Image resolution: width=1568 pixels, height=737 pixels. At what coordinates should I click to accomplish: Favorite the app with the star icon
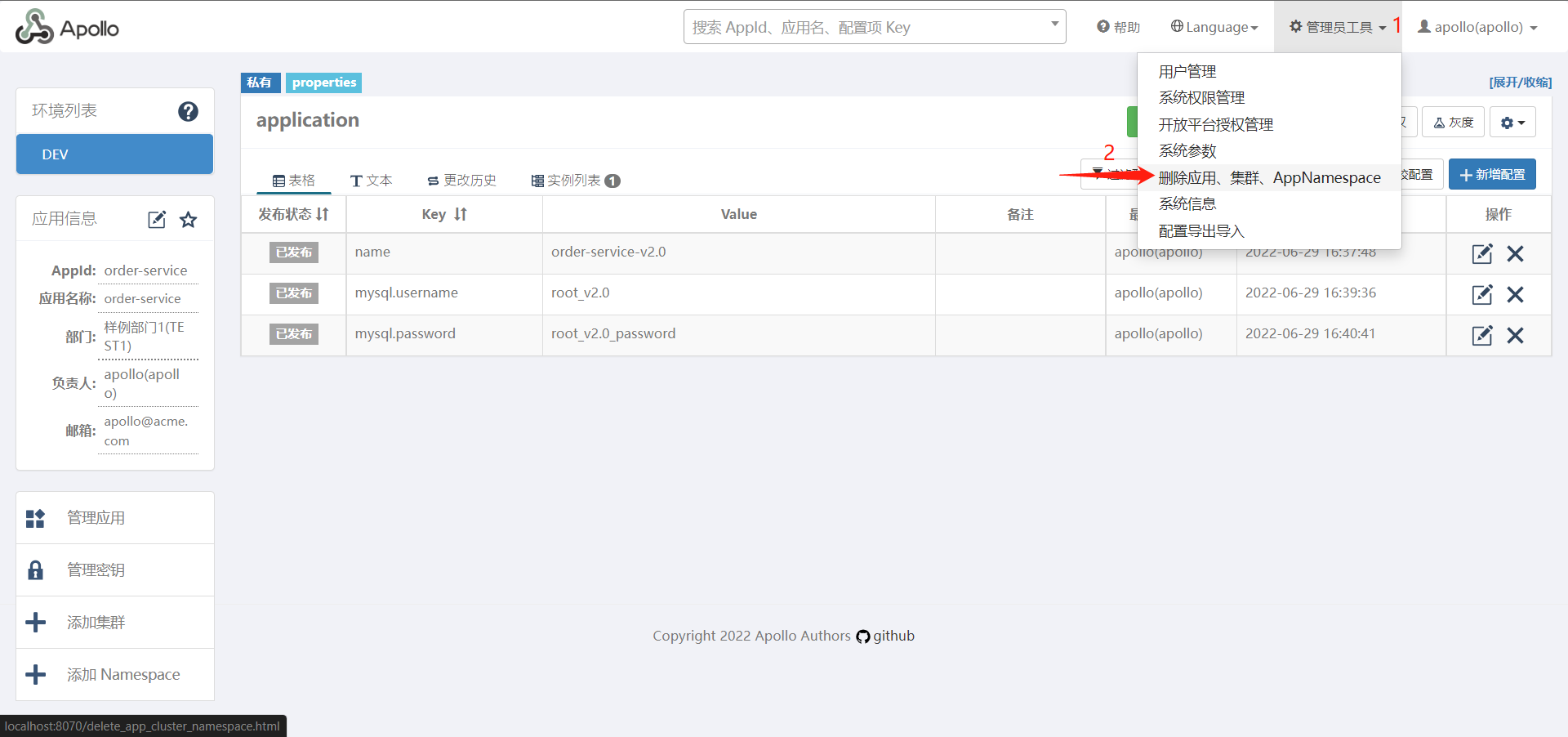pyautogui.click(x=189, y=219)
